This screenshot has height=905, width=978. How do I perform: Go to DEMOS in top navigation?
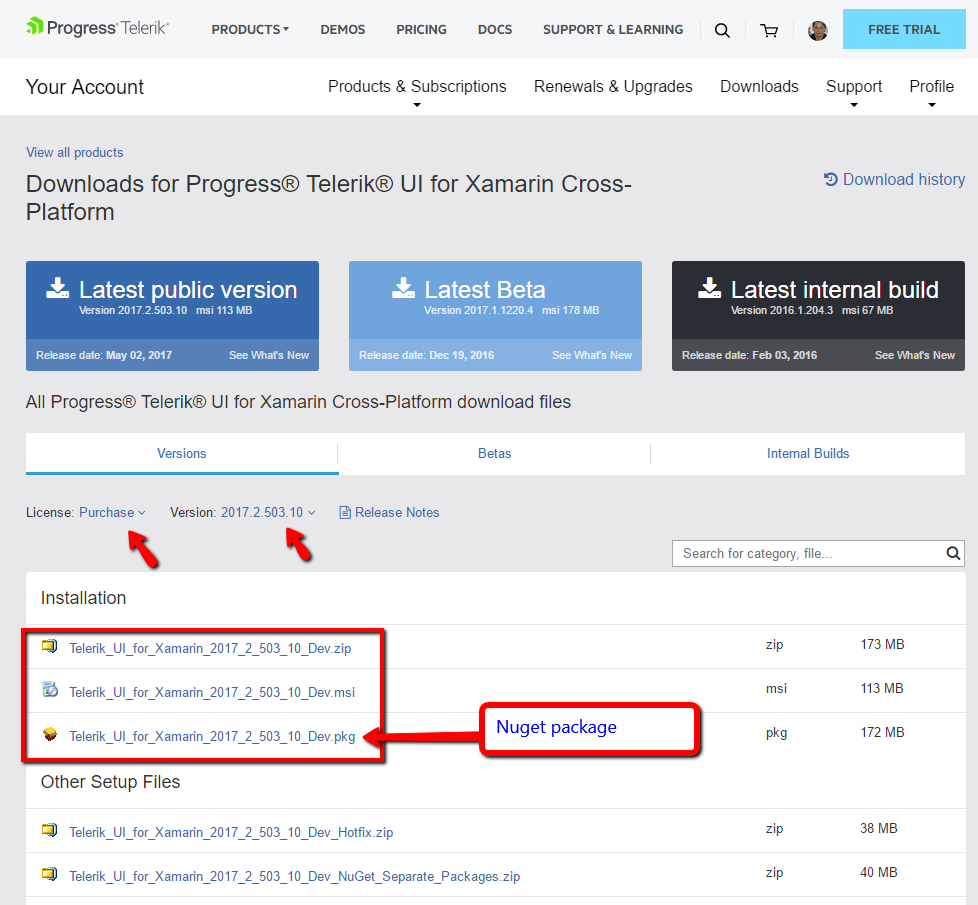pyautogui.click(x=343, y=29)
